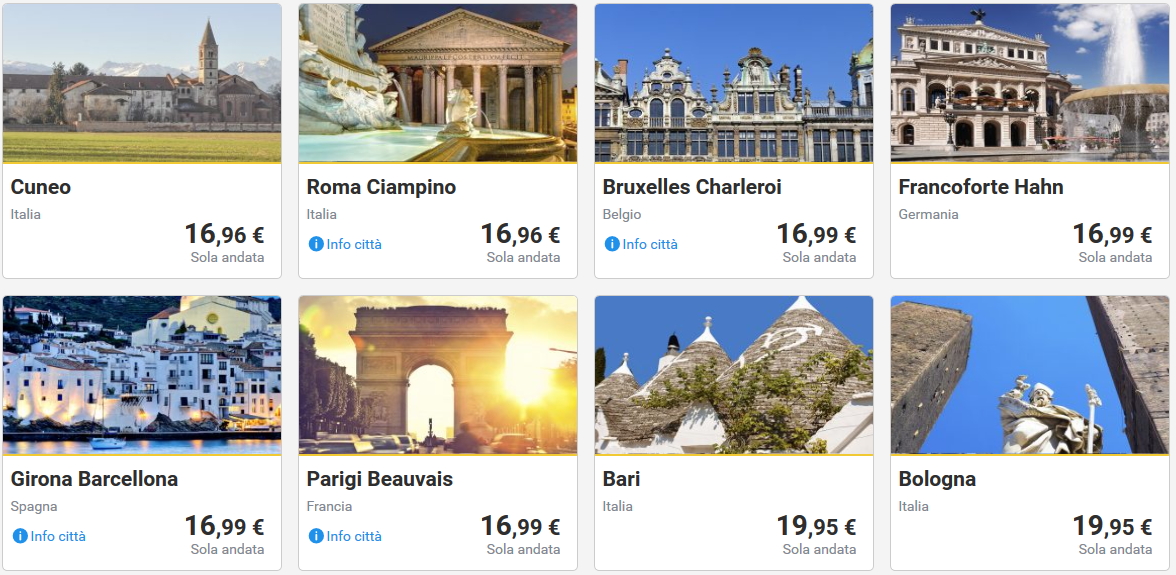Open the Info città link for Roma Ciampino

coord(354,244)
